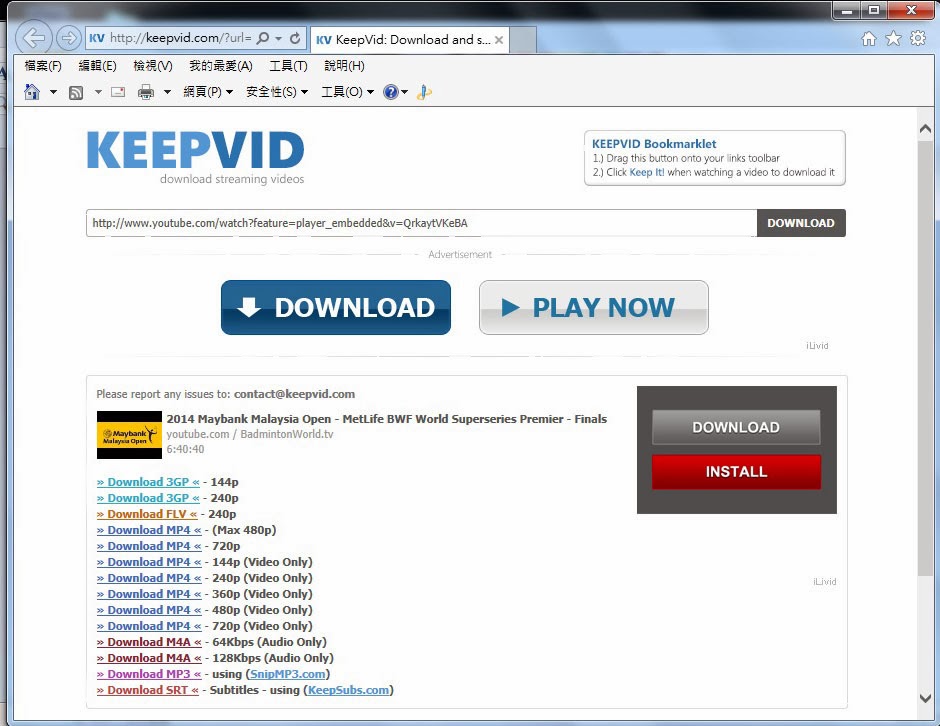Click the PLAY NOW ad button
Screen dimensions: 940x726
pyautogui.click(x=593, y=308)
